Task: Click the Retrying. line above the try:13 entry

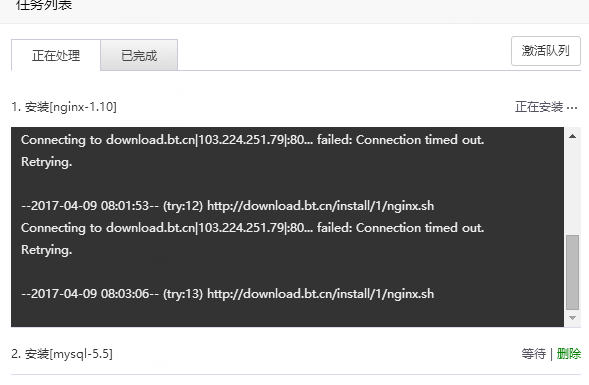Action: pos(47,250)
